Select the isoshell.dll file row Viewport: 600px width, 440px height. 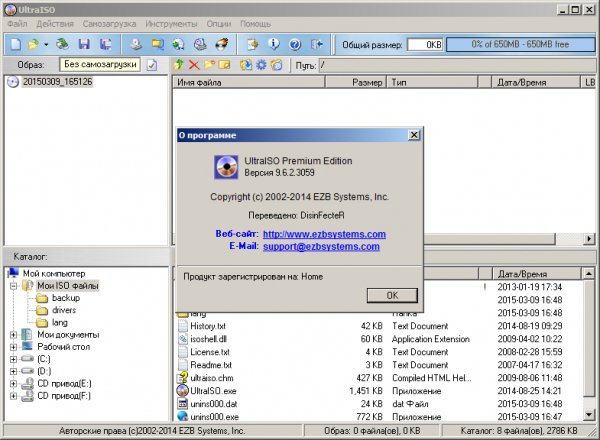379,339
